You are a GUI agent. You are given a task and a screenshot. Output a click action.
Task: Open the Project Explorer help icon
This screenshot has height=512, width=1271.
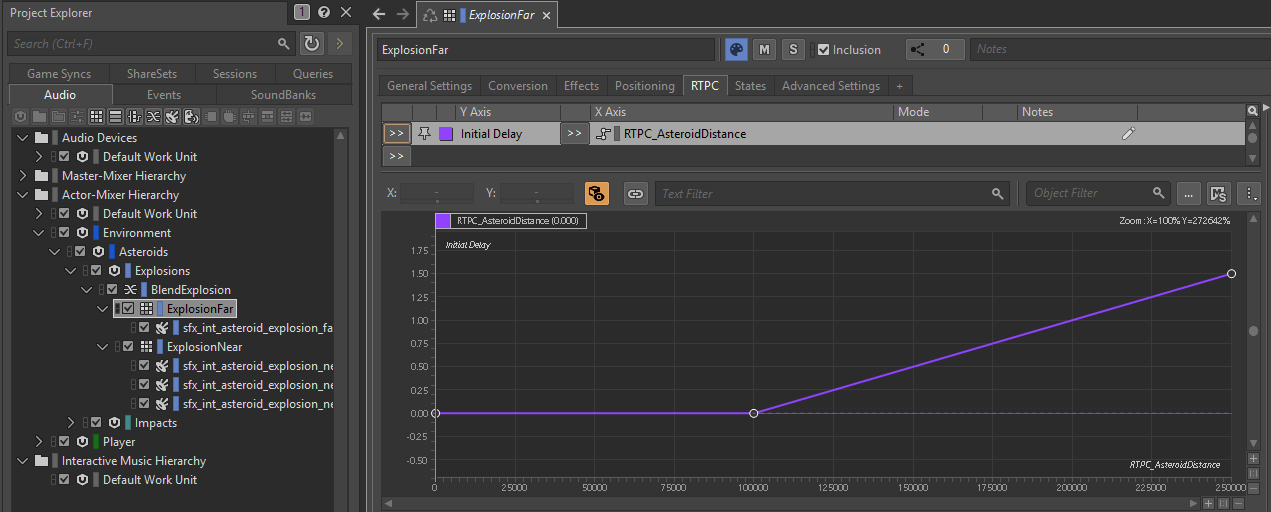pyautogui.click(x=324, y=13)
